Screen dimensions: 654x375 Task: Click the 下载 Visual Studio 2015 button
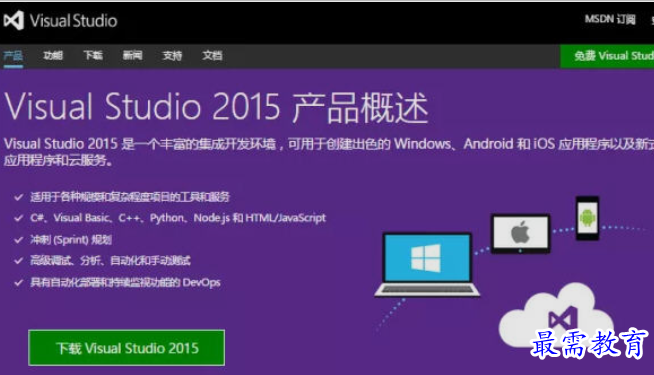126,348
